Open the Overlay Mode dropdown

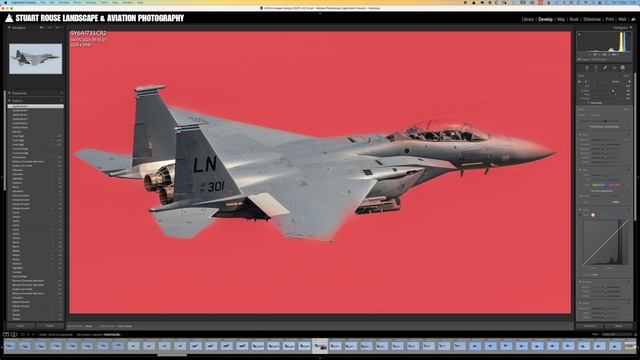[124, 326]
